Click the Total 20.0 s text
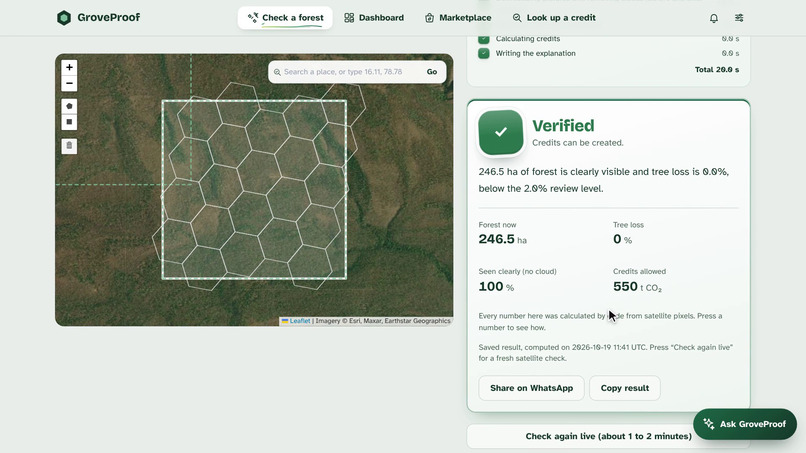This screenshot has height=453, width=806. tap(717, 69)
